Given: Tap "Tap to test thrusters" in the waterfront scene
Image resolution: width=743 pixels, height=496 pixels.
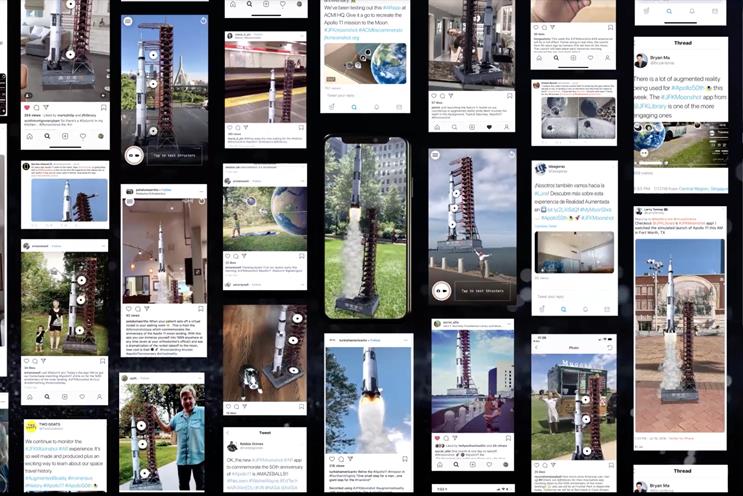Looking at the screenshot, I should (482, 291).
